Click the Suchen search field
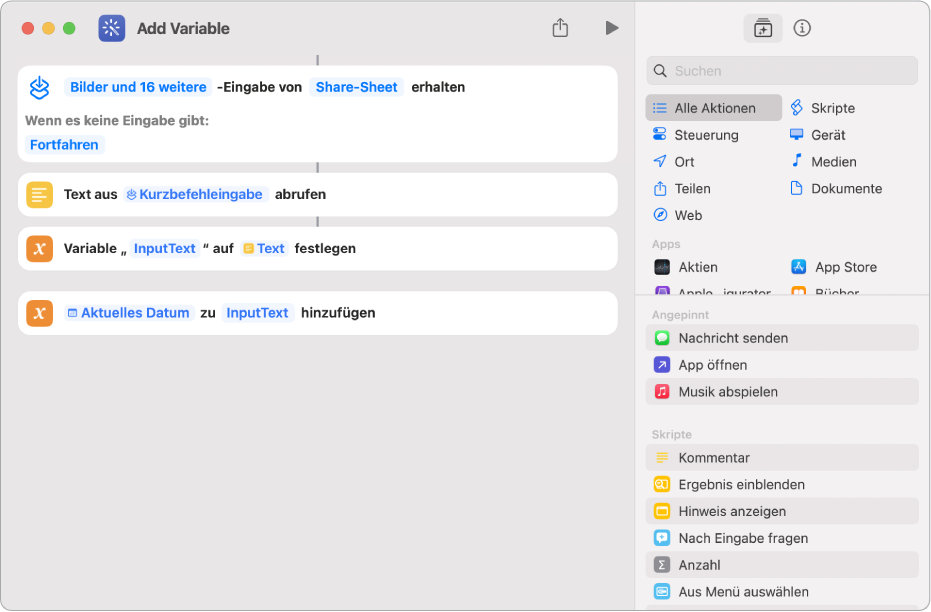 pyautogui.click(x=781, y=71)
